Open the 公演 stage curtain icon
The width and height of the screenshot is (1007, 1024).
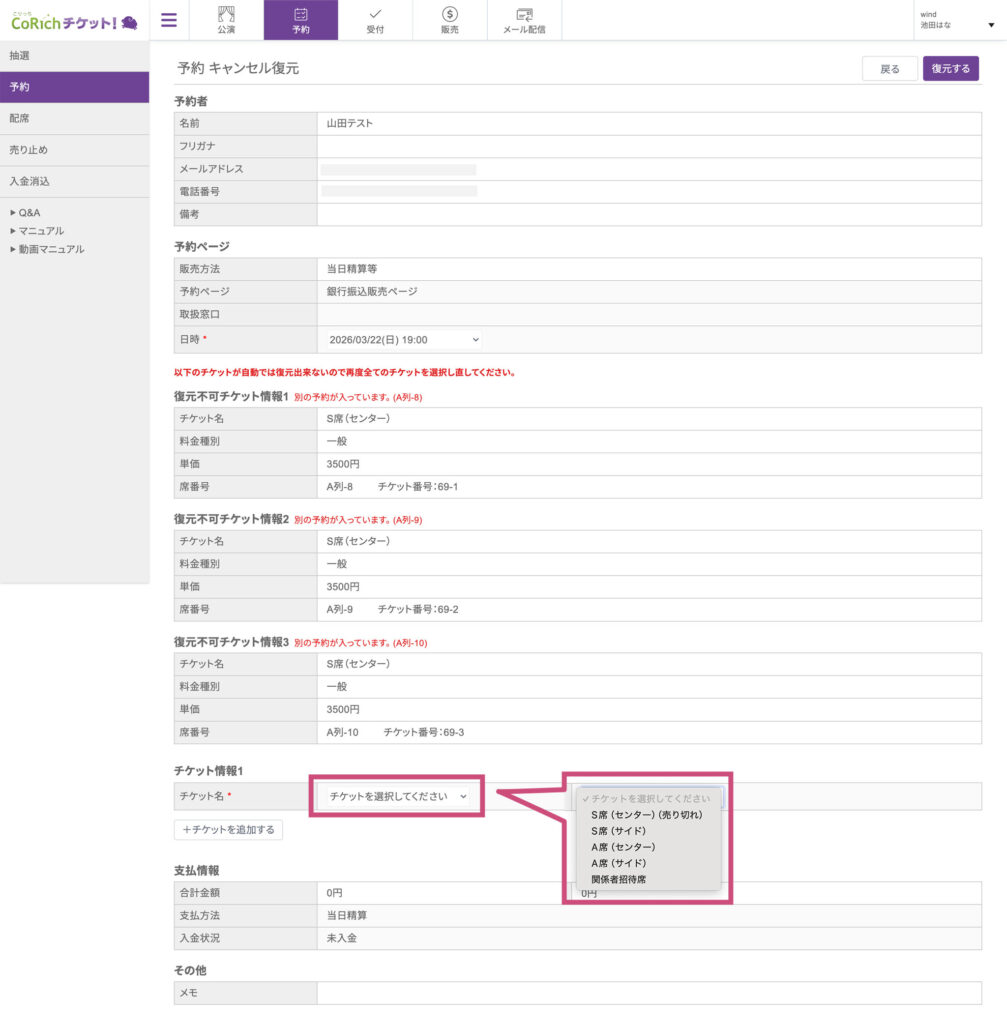[x=226, y=14]
